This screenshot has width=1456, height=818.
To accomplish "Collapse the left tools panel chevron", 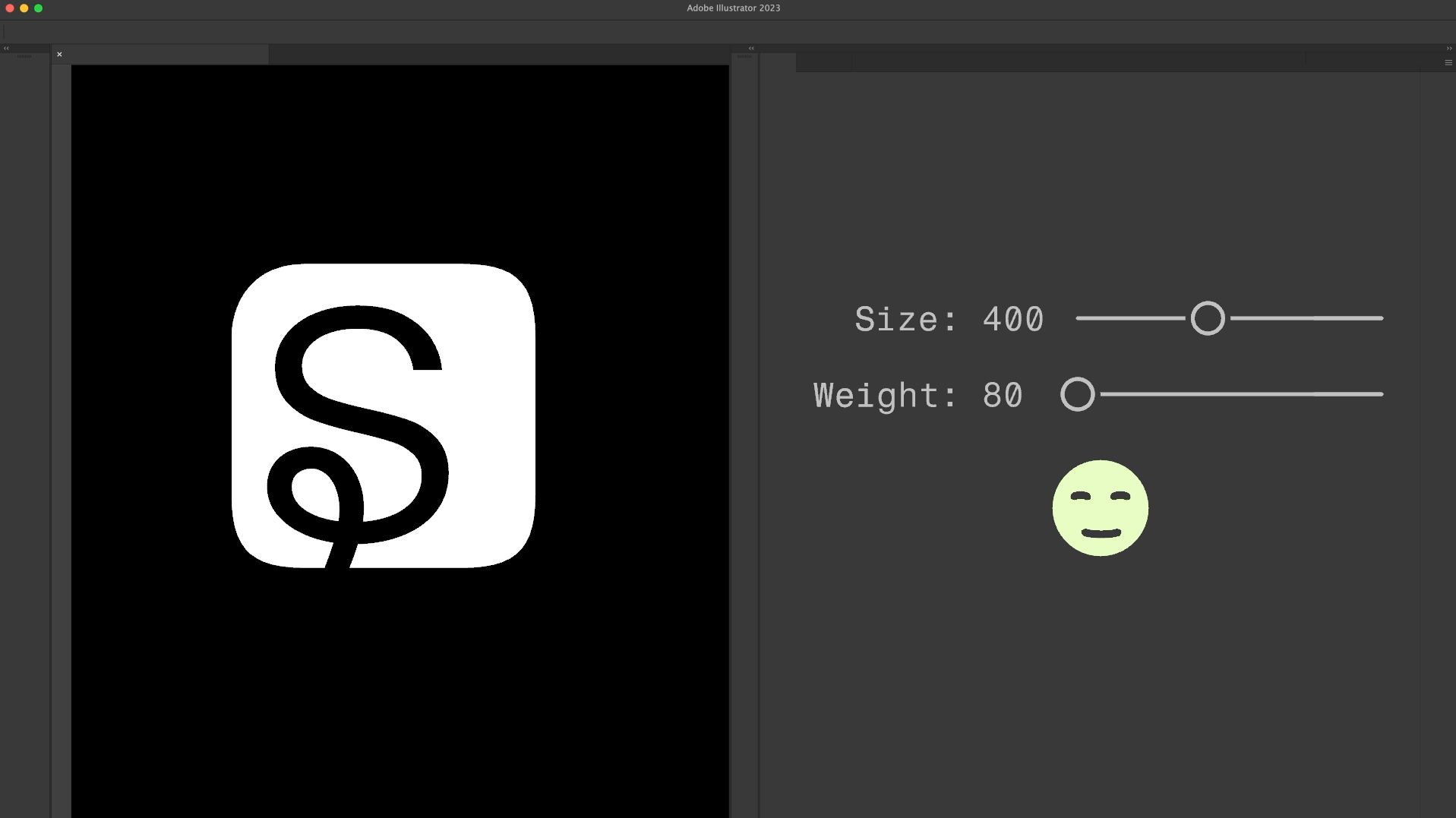I will tap(6, 48).
